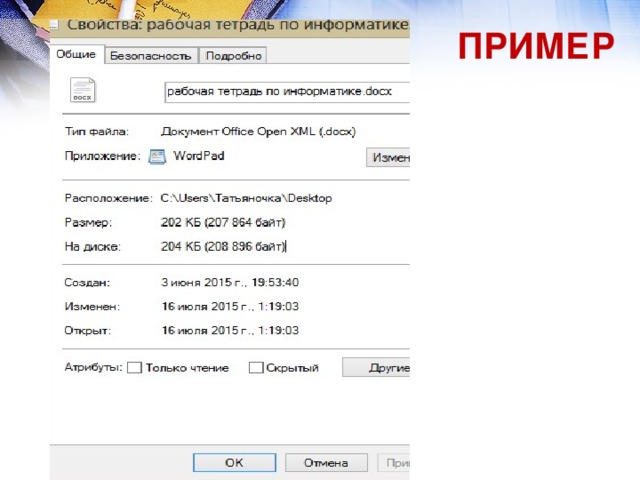The image size is (640, 480).
Task: Click the OK button
Action: click(234, 462)
